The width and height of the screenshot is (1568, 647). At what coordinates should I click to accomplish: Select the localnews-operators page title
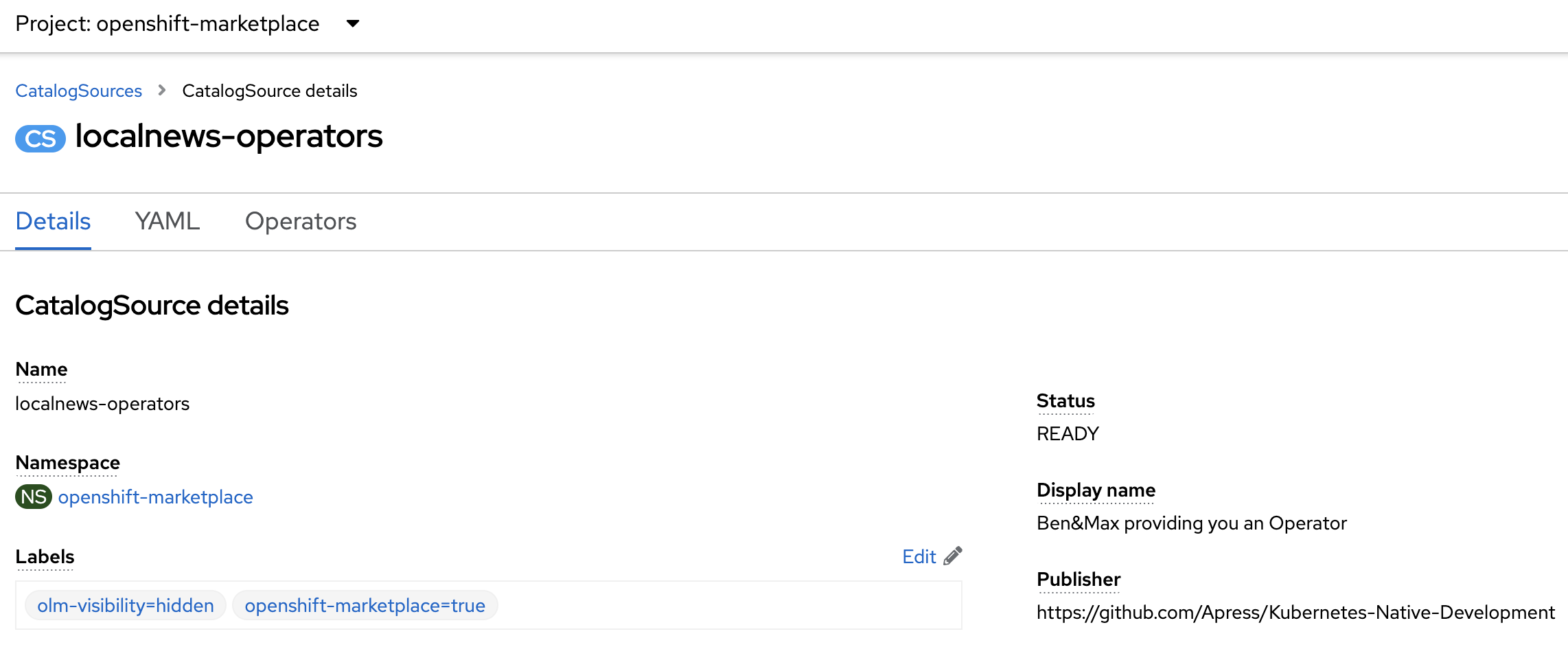coord(229,136)
